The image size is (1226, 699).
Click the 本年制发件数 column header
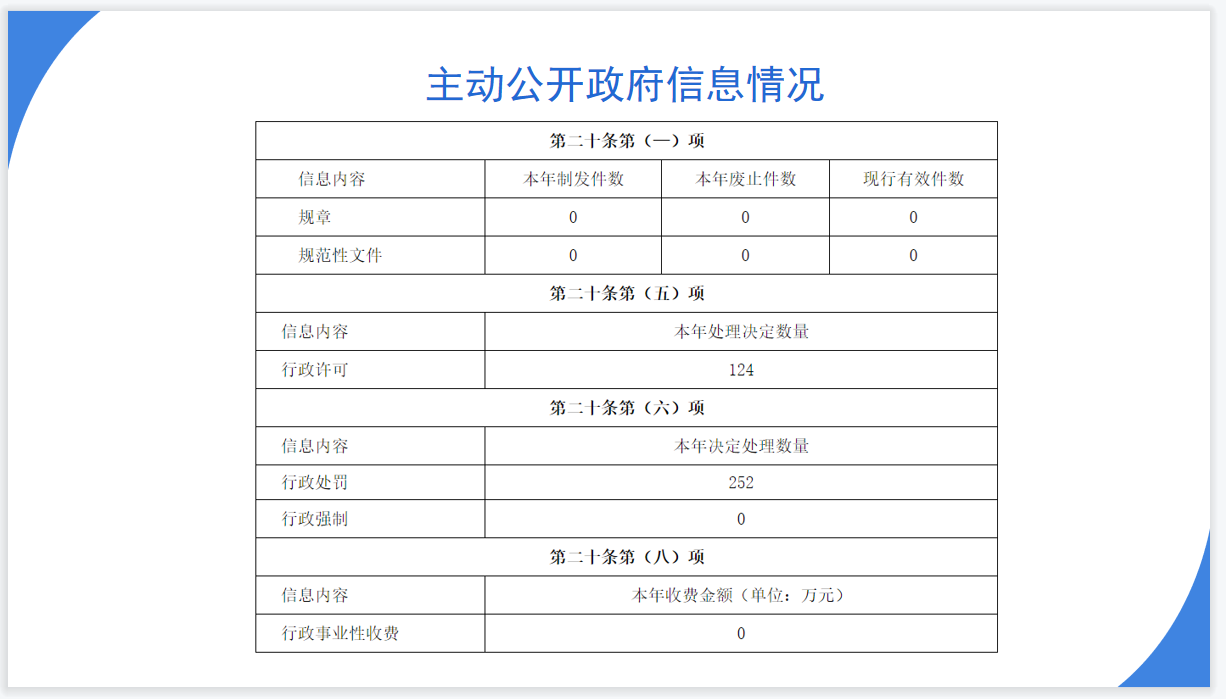click(573, 179)
